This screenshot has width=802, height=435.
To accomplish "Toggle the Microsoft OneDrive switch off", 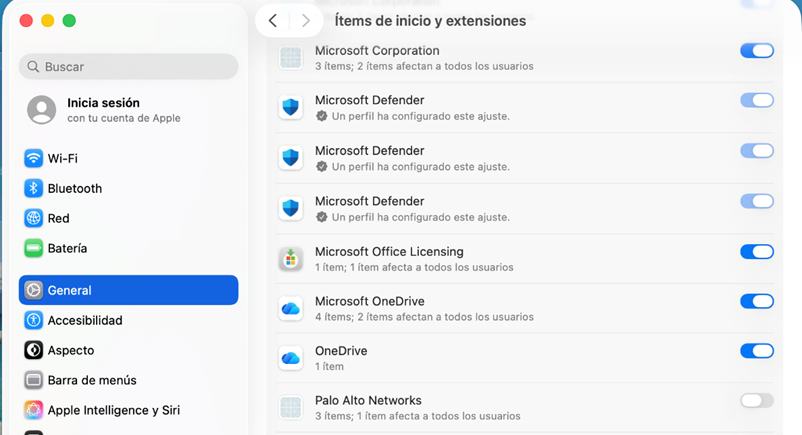I will point(756,301).
